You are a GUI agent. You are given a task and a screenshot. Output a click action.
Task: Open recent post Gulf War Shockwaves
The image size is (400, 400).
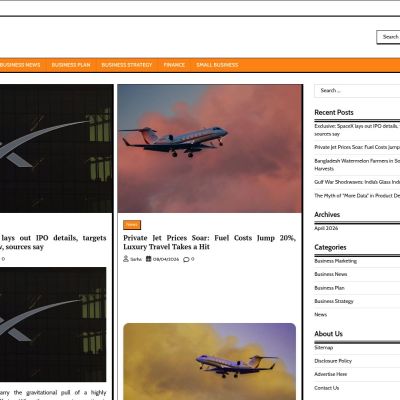[357, 182]
